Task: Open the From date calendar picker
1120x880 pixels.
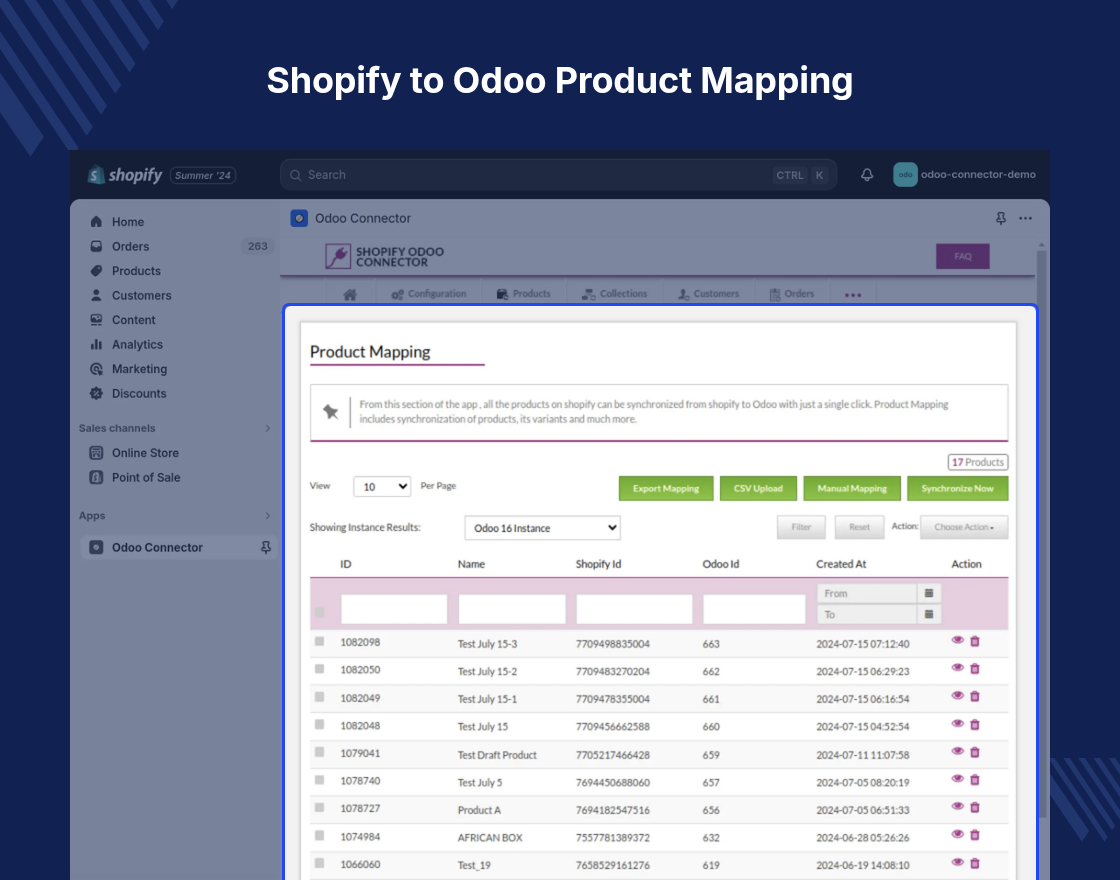Action: pyautogui.click(x=929, y=593)
